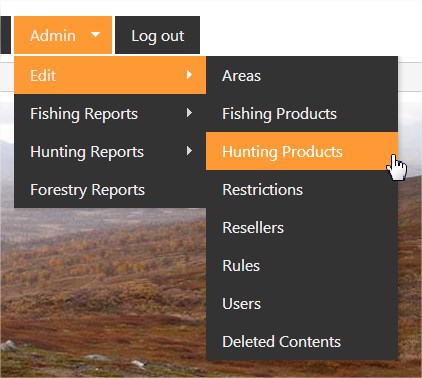Image resolution: width=422 pixels, height=378 pixels.
Task: Click the dark button left of Admin
Action: [5, 35]
